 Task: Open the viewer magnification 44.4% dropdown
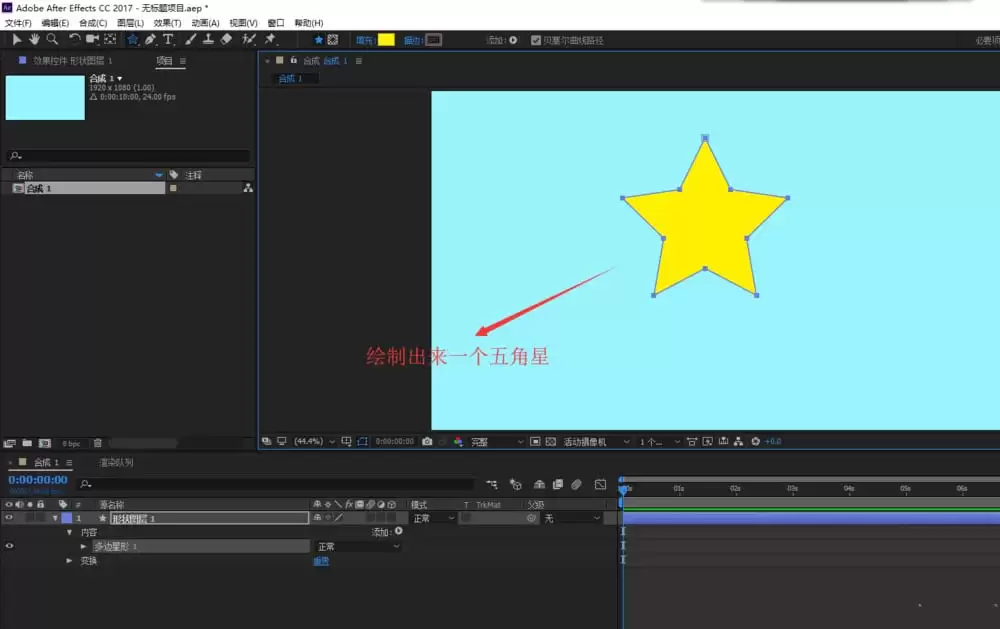(x=314, y=441)
